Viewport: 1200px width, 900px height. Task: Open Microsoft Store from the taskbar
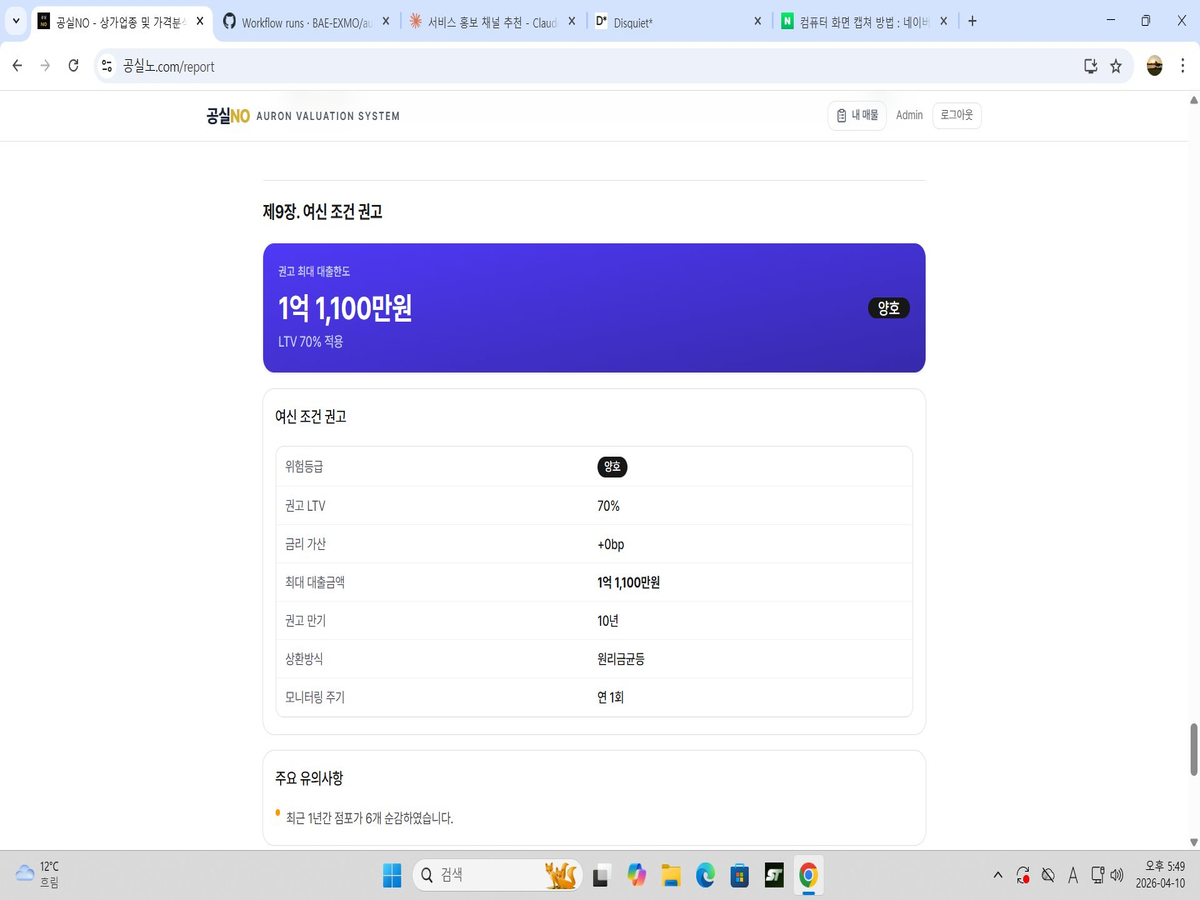coord(739,875)
